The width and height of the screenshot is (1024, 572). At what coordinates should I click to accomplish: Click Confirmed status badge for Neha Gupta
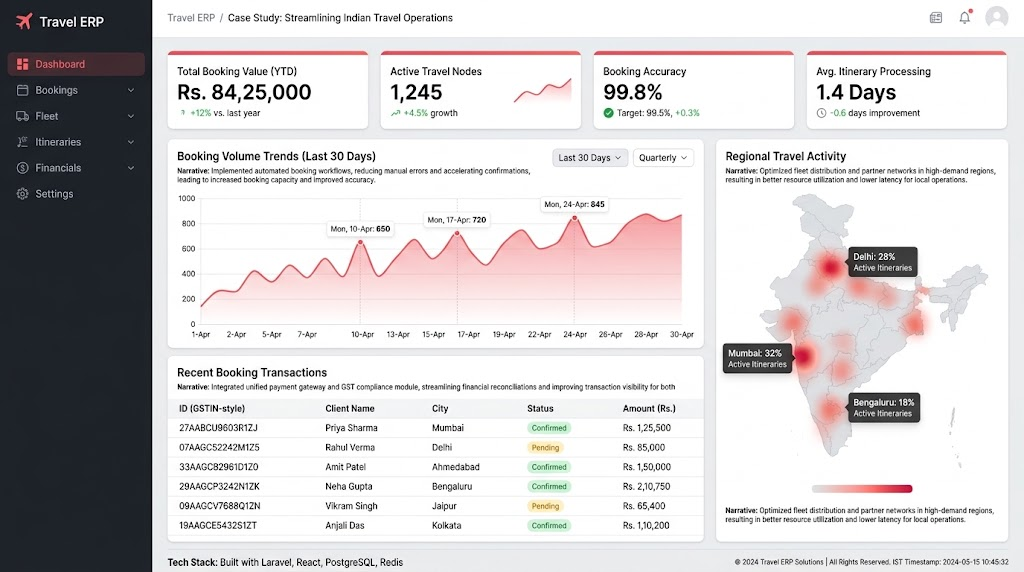tap(549, 486)
